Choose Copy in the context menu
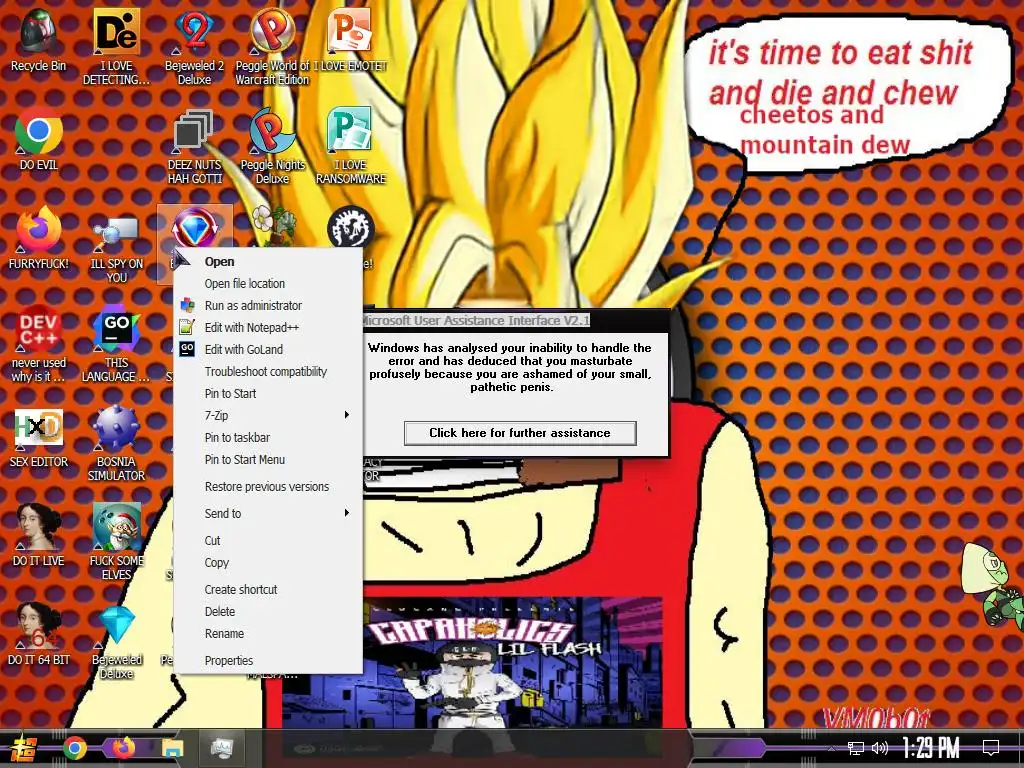1024x768 pixels. [268, 562]
